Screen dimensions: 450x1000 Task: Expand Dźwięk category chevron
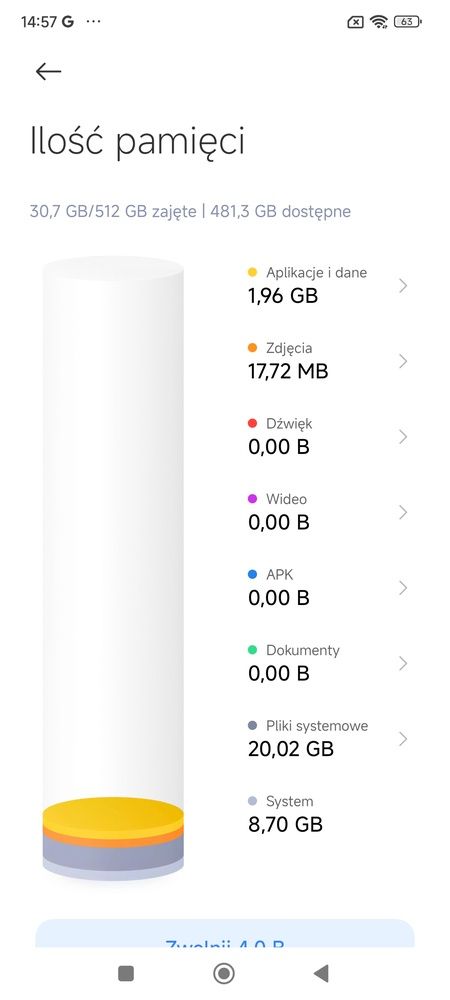coord(403,437)
